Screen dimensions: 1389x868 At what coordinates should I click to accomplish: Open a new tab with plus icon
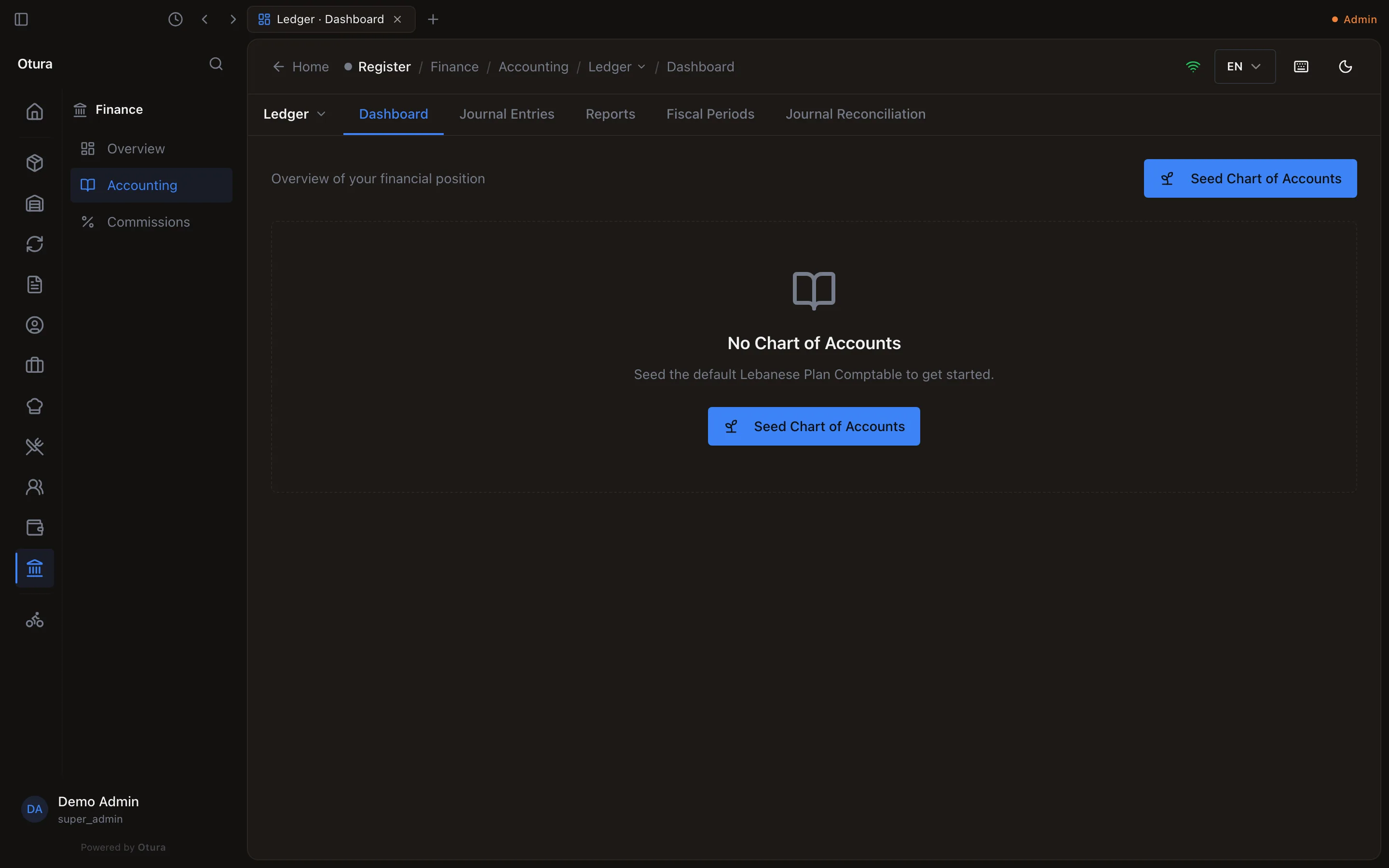pyautogui.click(x=434, y=19)
